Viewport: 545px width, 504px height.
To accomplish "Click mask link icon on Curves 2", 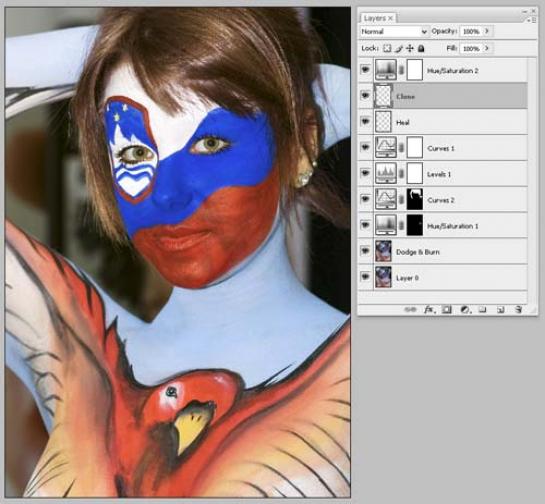I will point(401,200).
